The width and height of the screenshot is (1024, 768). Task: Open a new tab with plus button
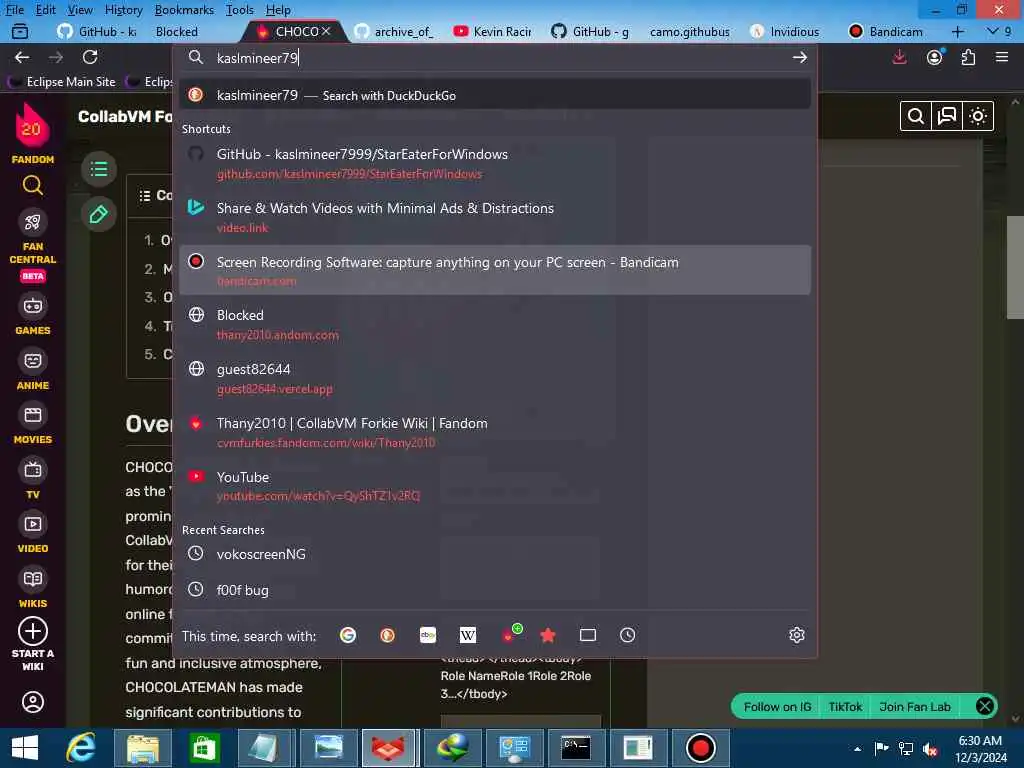957,31
